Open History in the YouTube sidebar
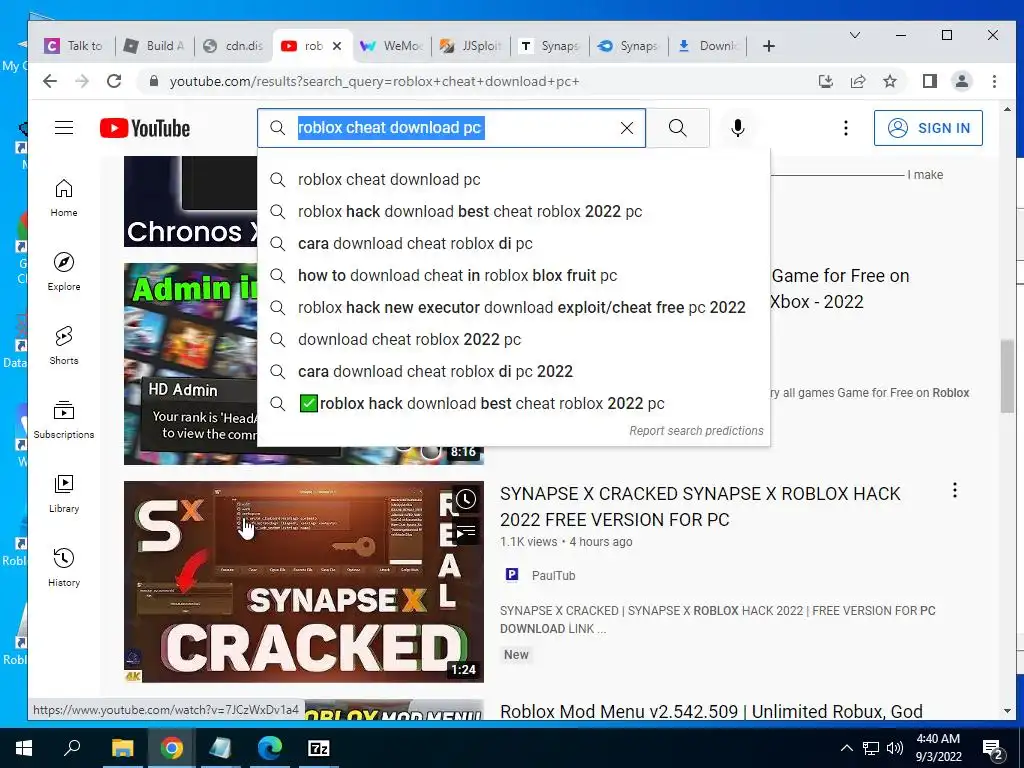The width and height of the screenshot is (1024, 768). click(x=64, y=568)
